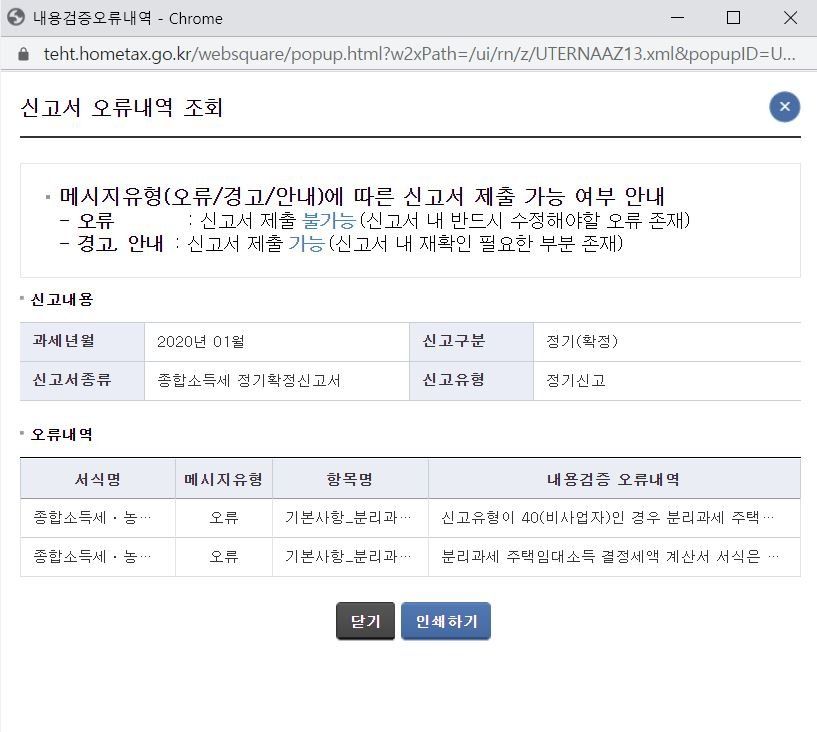This screenshot has height=732, width=817.
Task: Select the error row starting with 분리과세 주택임대소득 결정세액
Action: click(x=610, y=557)
